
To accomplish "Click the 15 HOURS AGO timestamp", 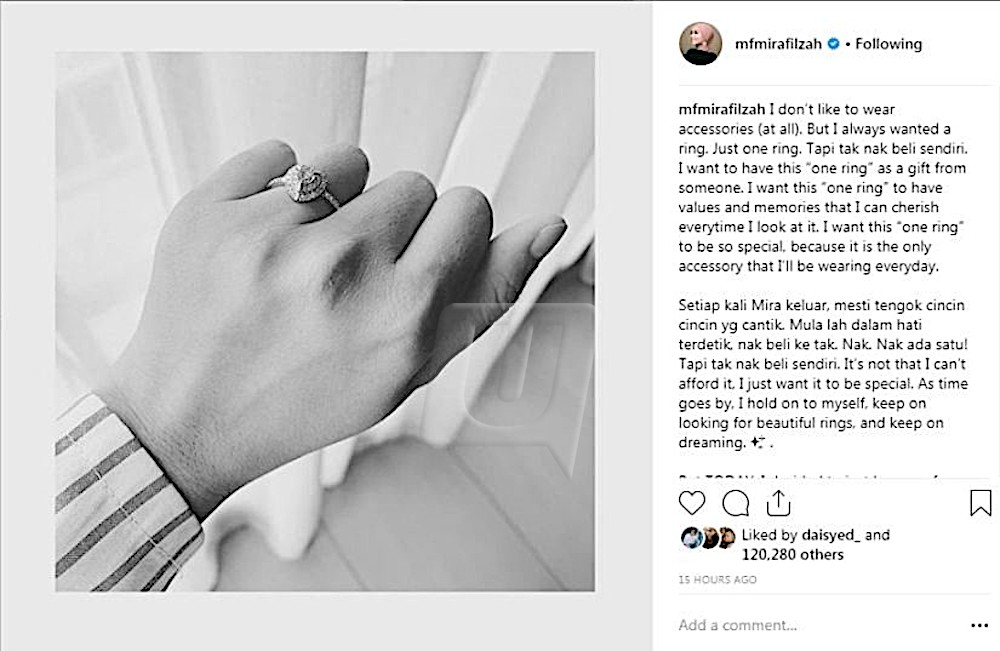I will [717, 580].
